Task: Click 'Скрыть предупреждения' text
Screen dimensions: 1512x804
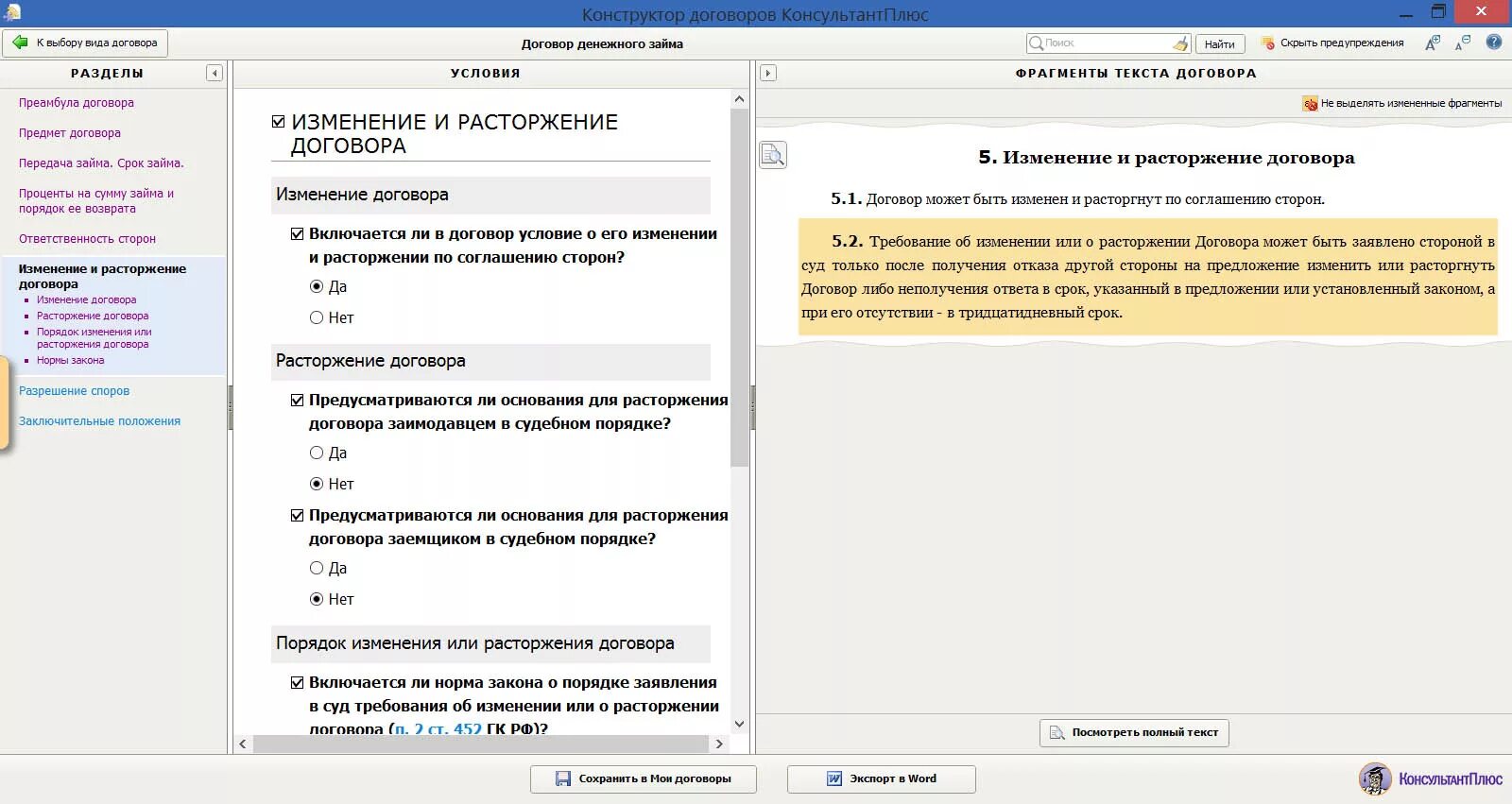Action: 1342,43
